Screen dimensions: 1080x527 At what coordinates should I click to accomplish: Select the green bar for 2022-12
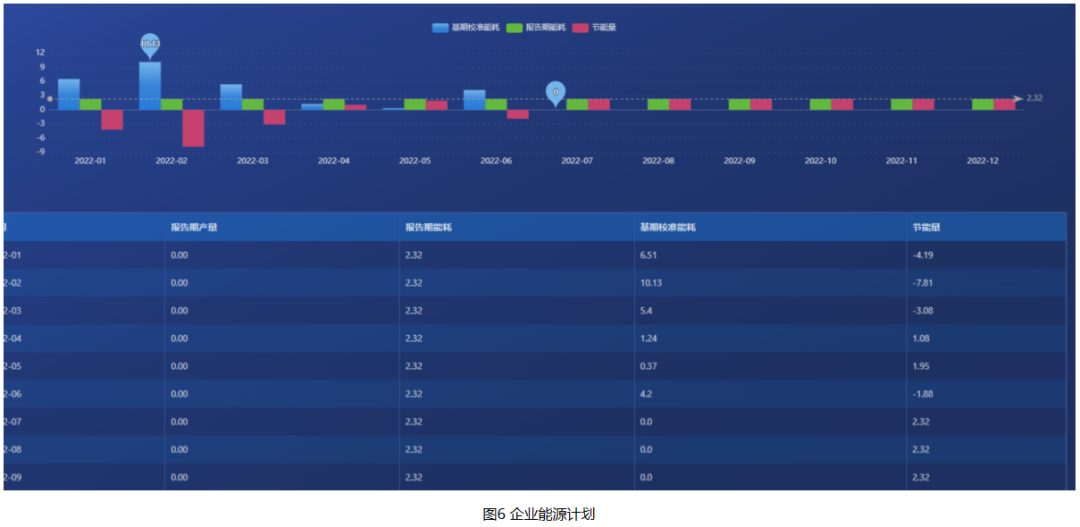(983, 104)
